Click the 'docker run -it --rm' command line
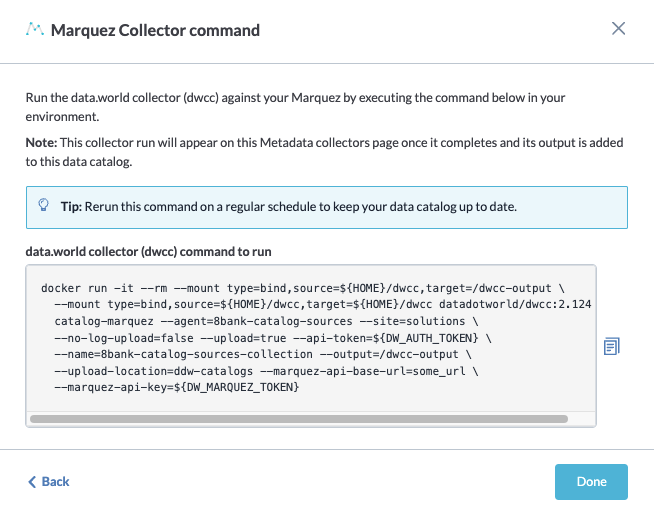 [302, 288]
